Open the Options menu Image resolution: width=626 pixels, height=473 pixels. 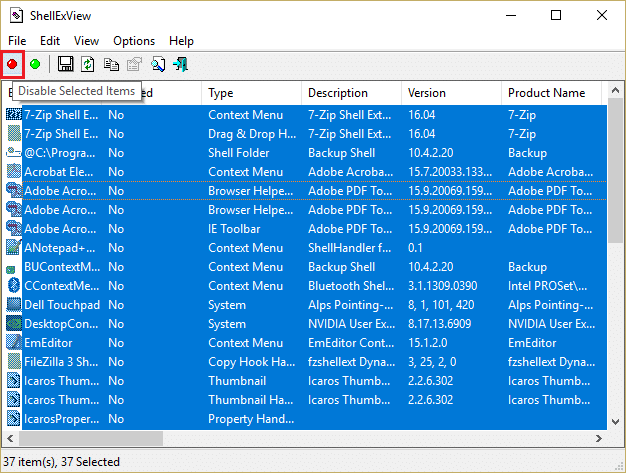point(134,41)
